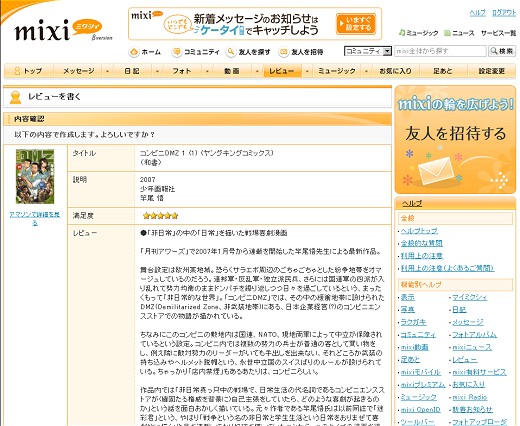Click the レビューを書く person icon
520x426 pixels.
(x=15, y=97)
